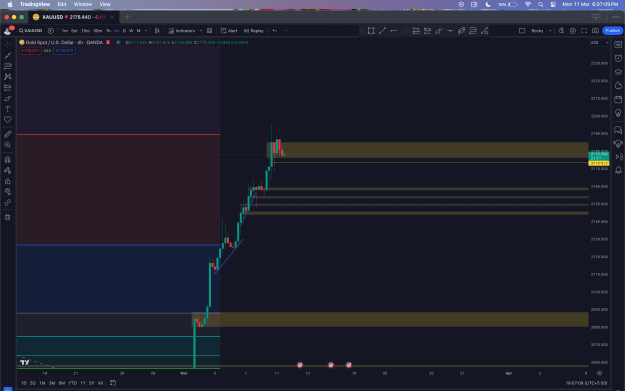The width and height of the screenshot is (625, 391).
Task: Switch to the D daily timeframe
Action: tap(124, 31)
